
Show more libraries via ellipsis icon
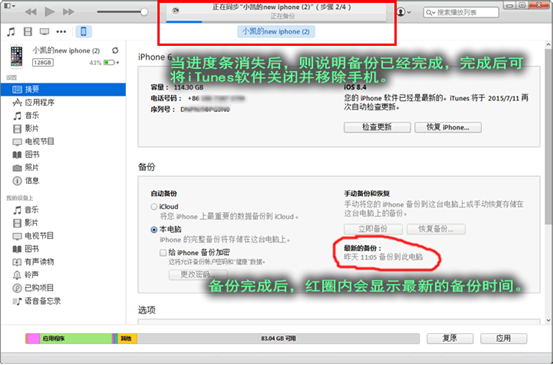(61, 32)
